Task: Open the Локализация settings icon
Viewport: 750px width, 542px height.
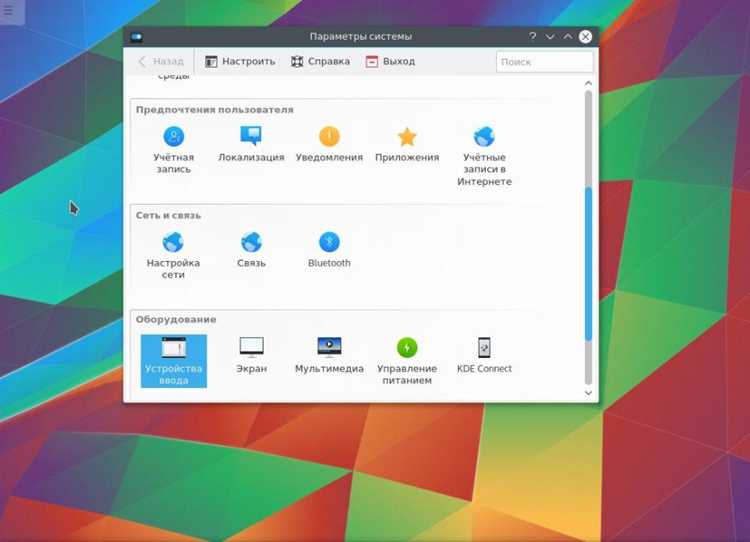Action: 251,144
